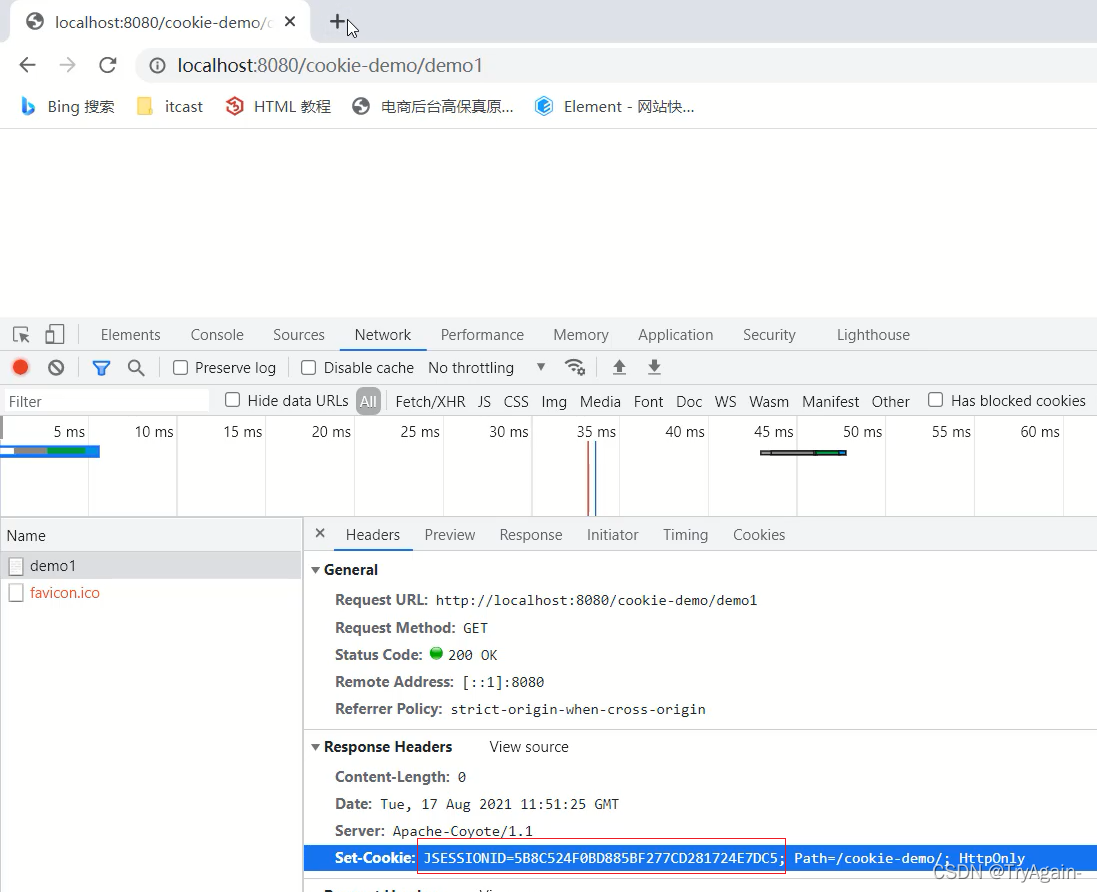Switch to the Performance panel

click(x=482, y=335)
